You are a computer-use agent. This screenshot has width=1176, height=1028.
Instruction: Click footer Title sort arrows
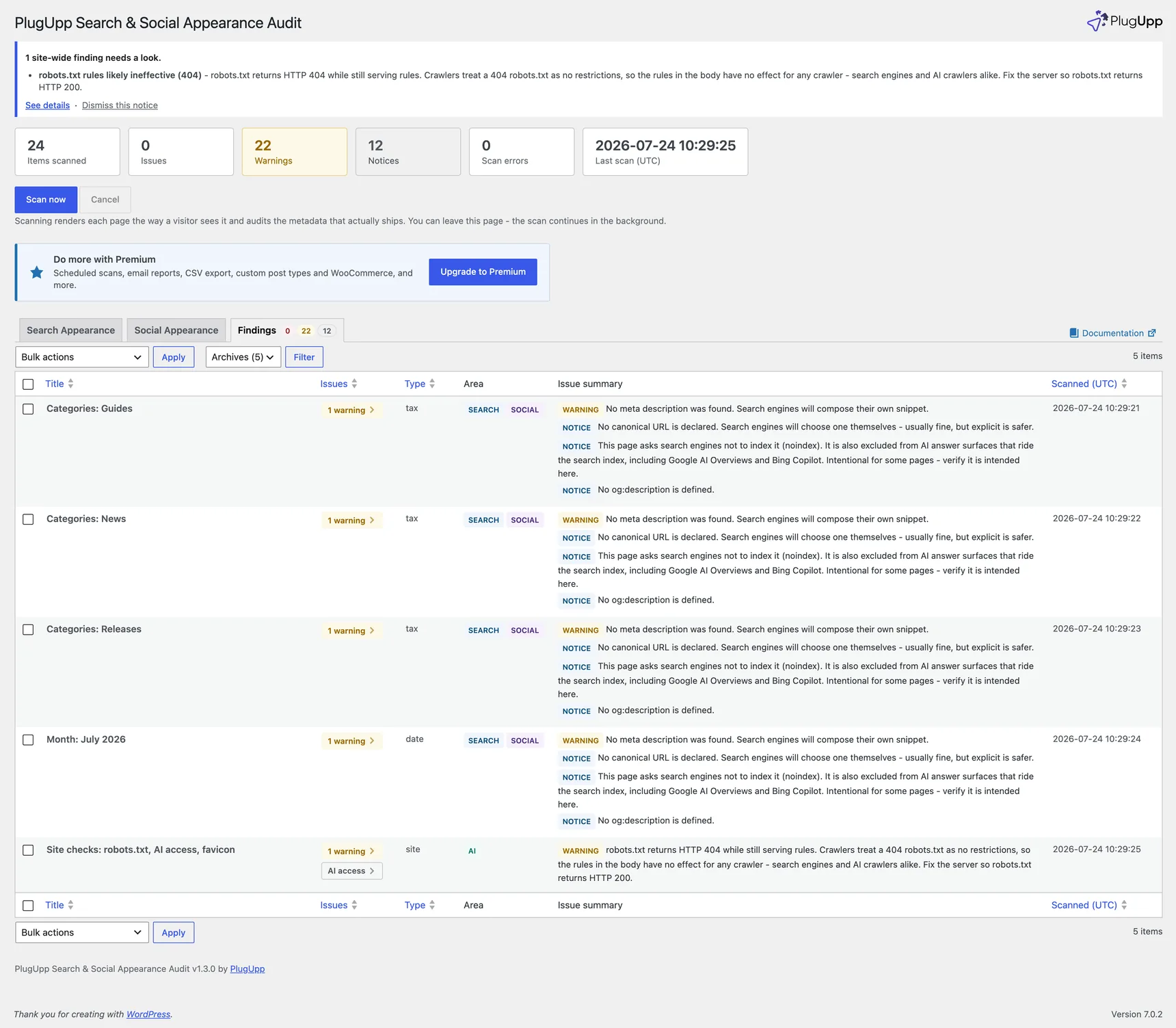70,905
